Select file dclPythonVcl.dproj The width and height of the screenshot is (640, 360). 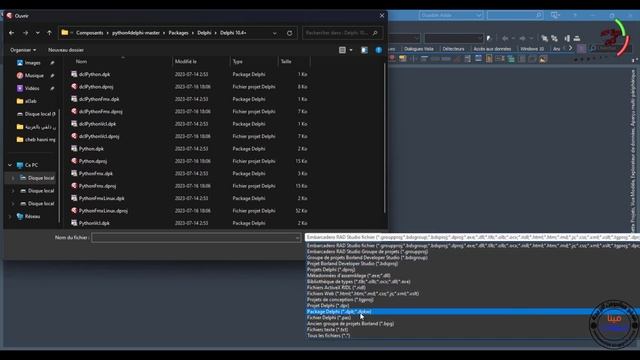point(99,136)
